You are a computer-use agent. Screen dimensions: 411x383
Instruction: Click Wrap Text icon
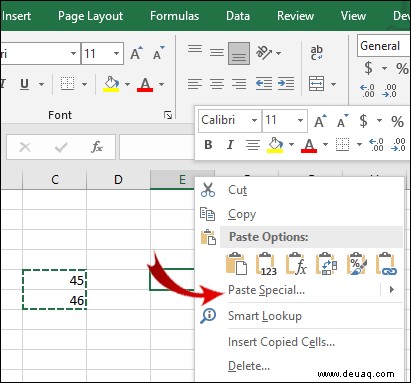point(316,53)
